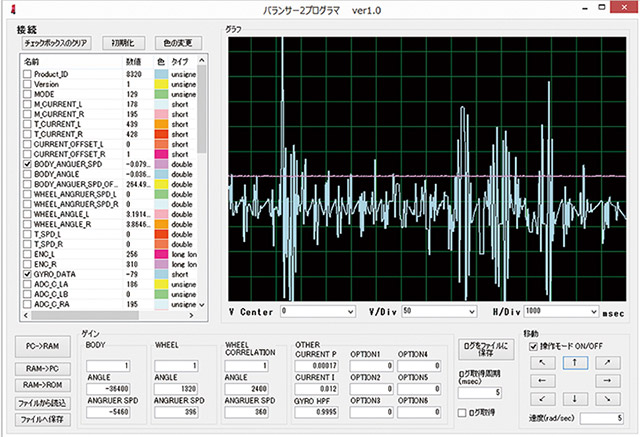Click the list scroll-up arrow
This screenshot has height=437, width=640.
pyautogui.click(x=202, y=60)
